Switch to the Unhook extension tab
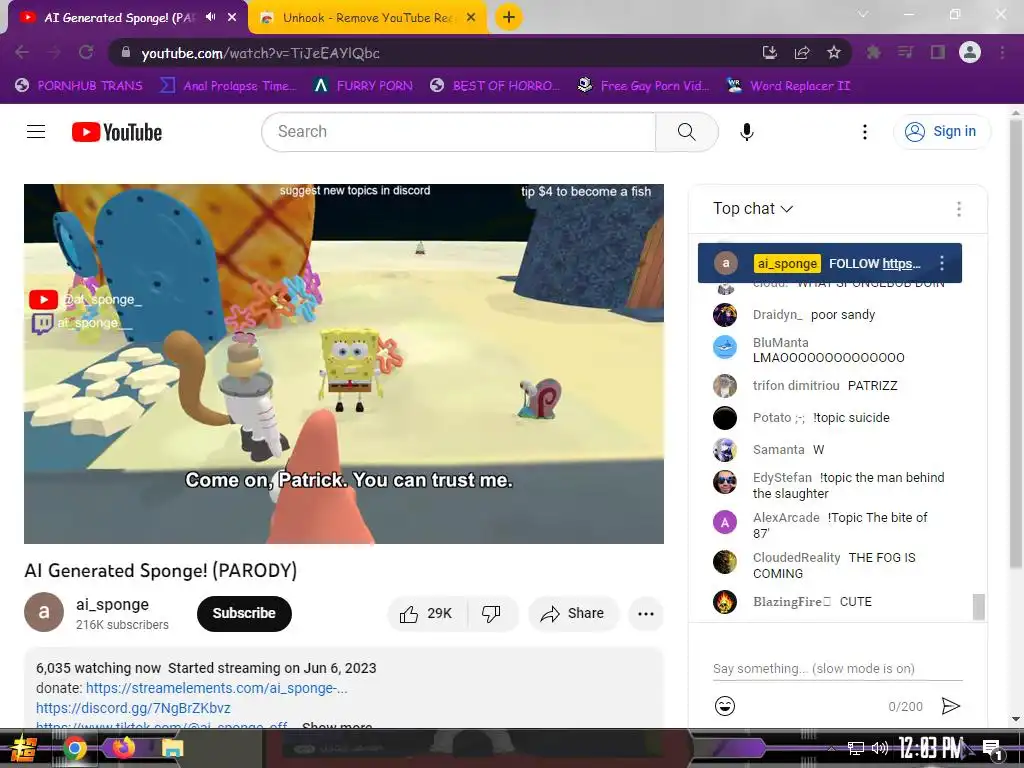 tap(368, 18)
